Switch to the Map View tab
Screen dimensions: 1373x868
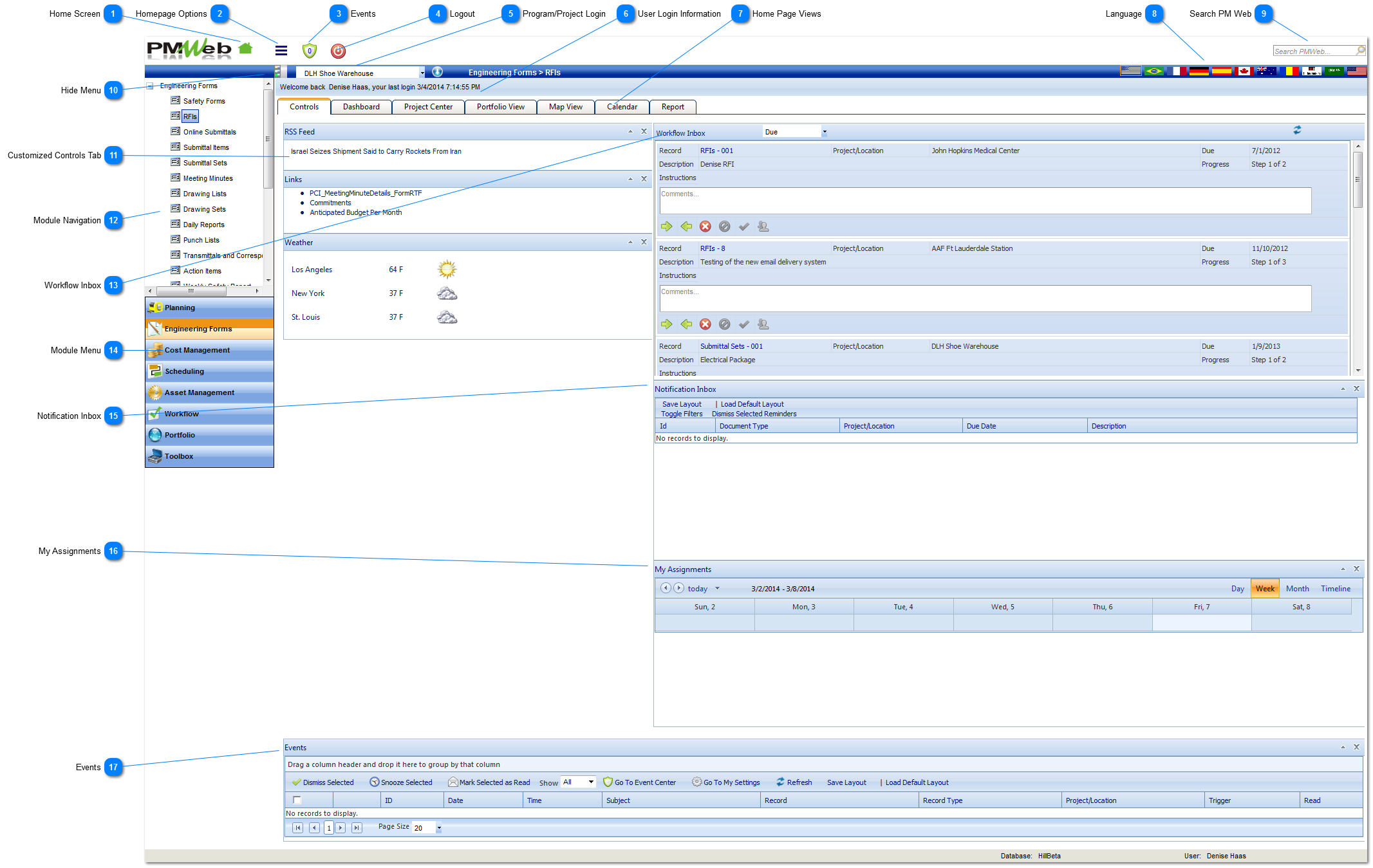[565, 107]
